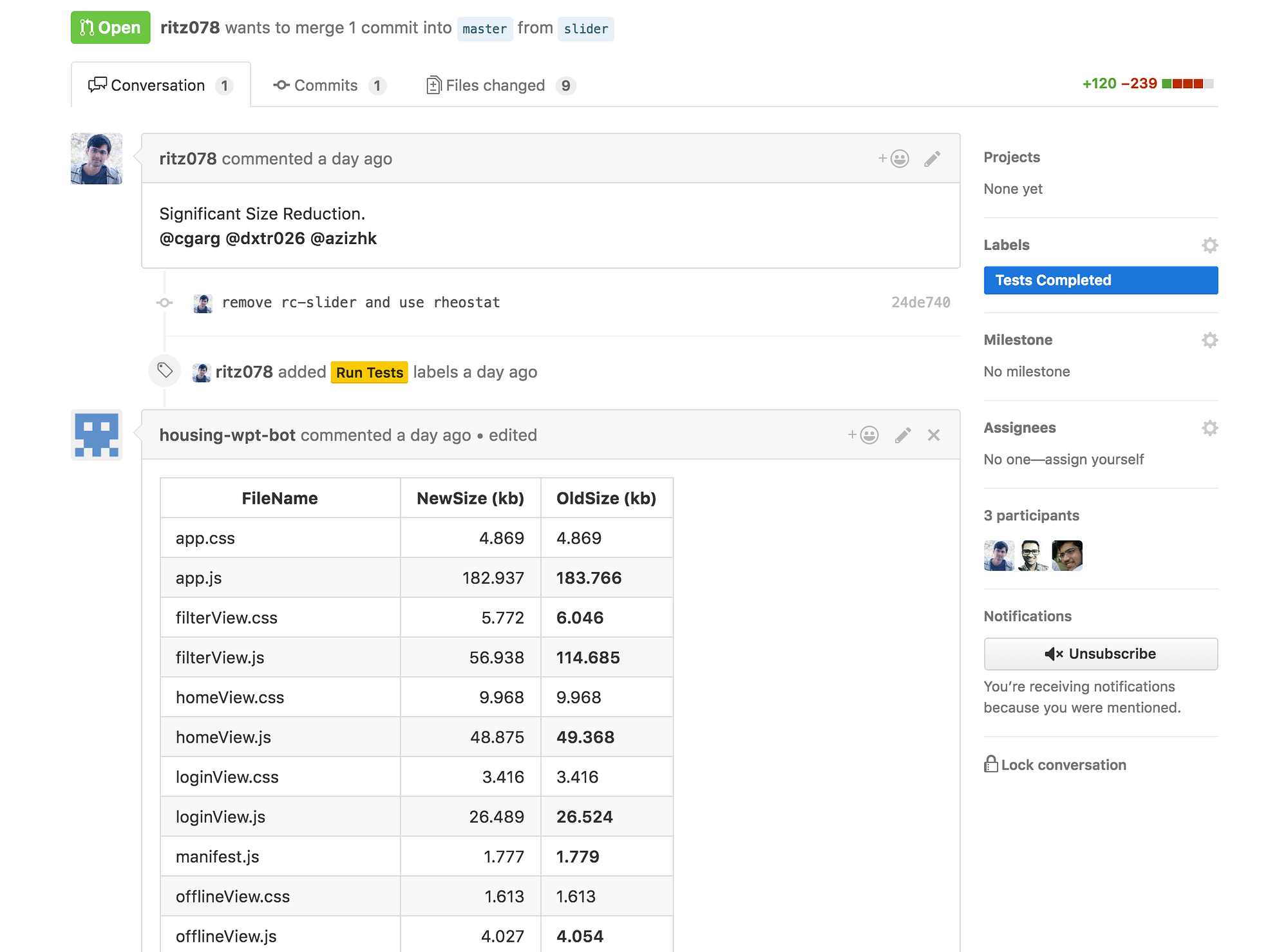
Task: Select the Conversation tab
Action: pyautogui.click(x=157, y=85)
